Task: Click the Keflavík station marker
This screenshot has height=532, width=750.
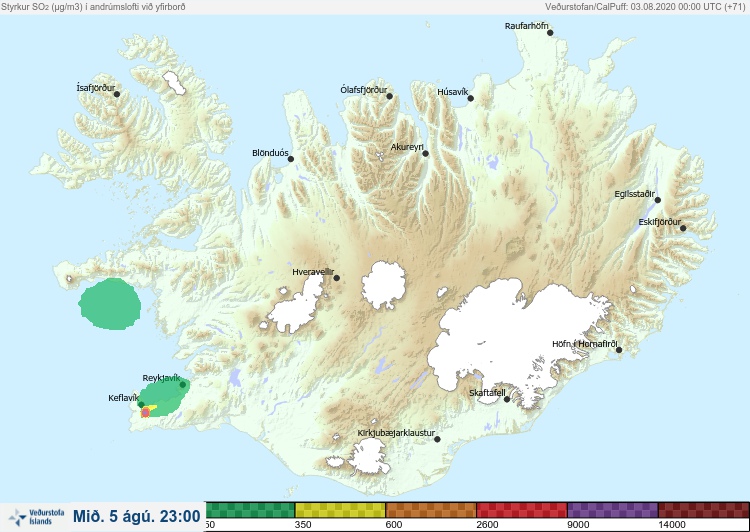Action: click(141, 405)
